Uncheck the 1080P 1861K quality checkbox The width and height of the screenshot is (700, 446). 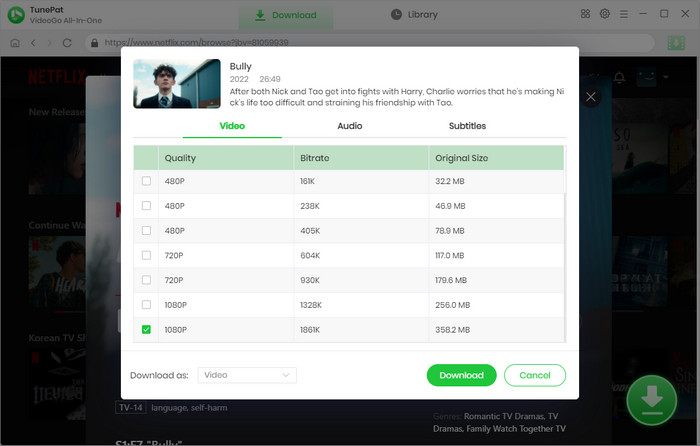146,329
